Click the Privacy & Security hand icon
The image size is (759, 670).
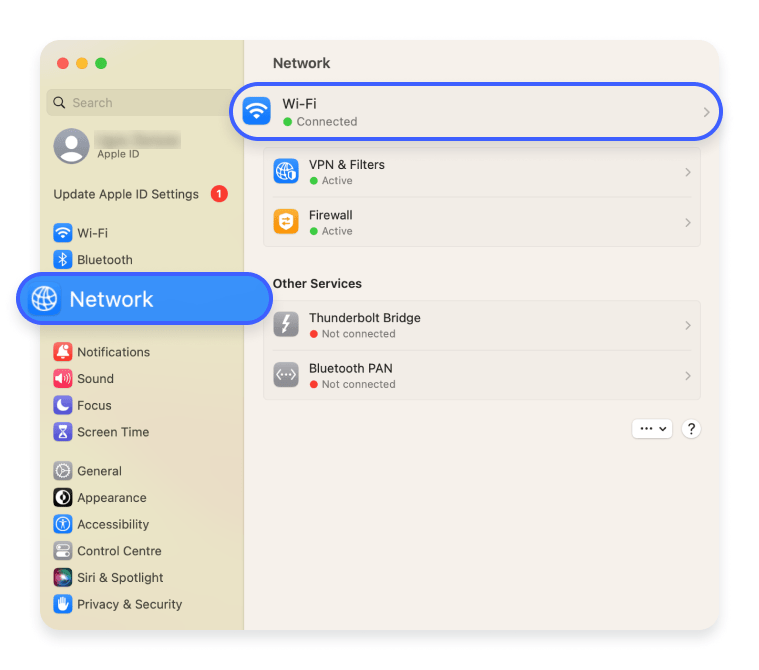click(x=62, y=604)
